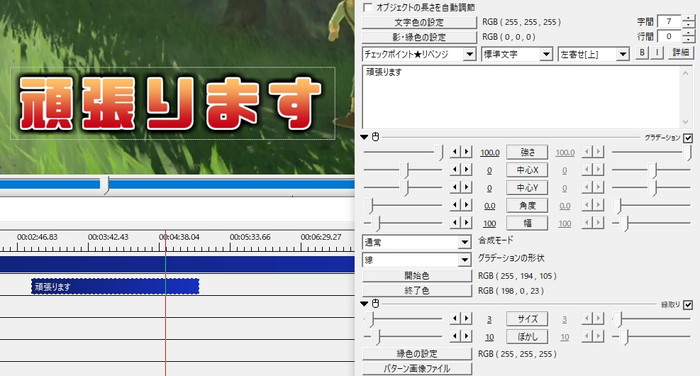Click timeline ruler at 00:05:33.66
This screenshot has width=700, height=376.
click(250, 237)
